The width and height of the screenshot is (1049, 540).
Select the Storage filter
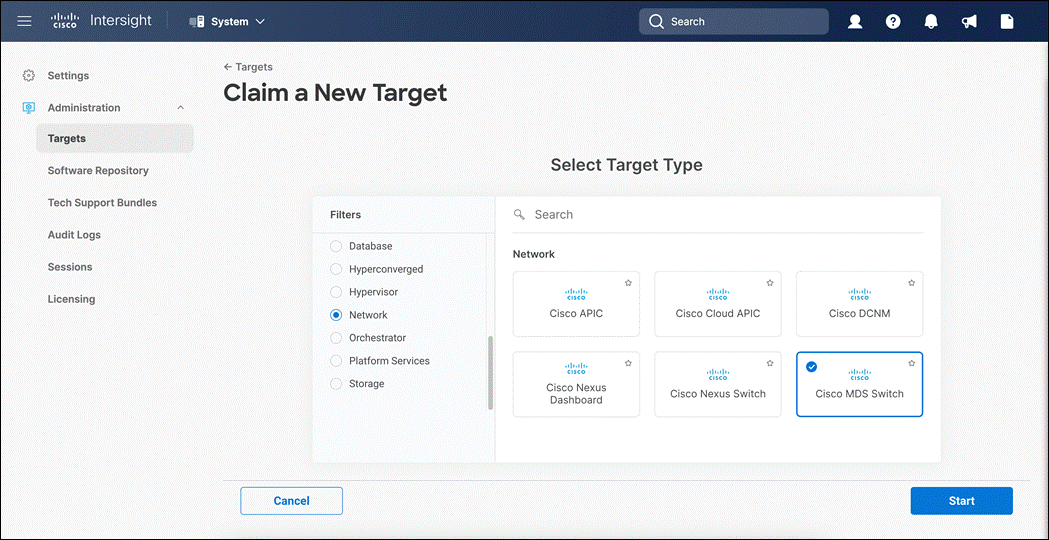click(x=337, y=384)
